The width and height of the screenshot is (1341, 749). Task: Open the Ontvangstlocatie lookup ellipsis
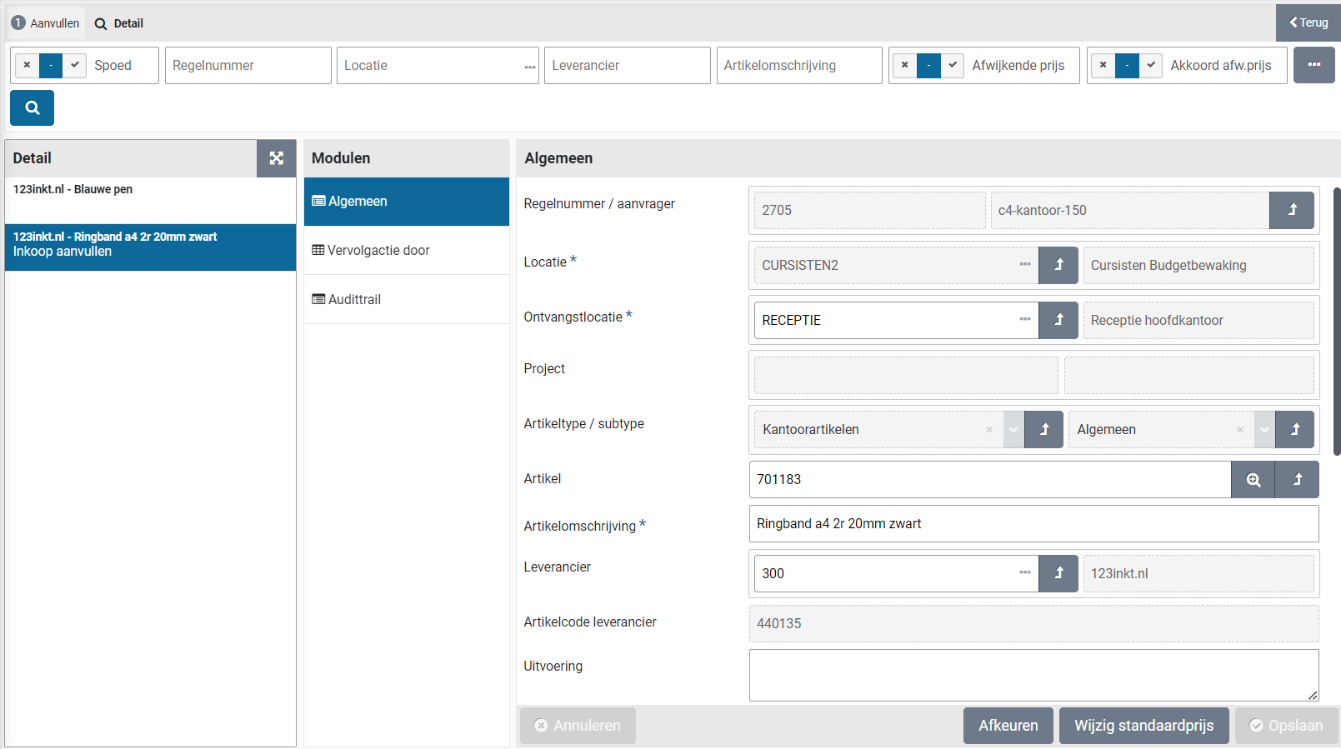(1024, 320)
